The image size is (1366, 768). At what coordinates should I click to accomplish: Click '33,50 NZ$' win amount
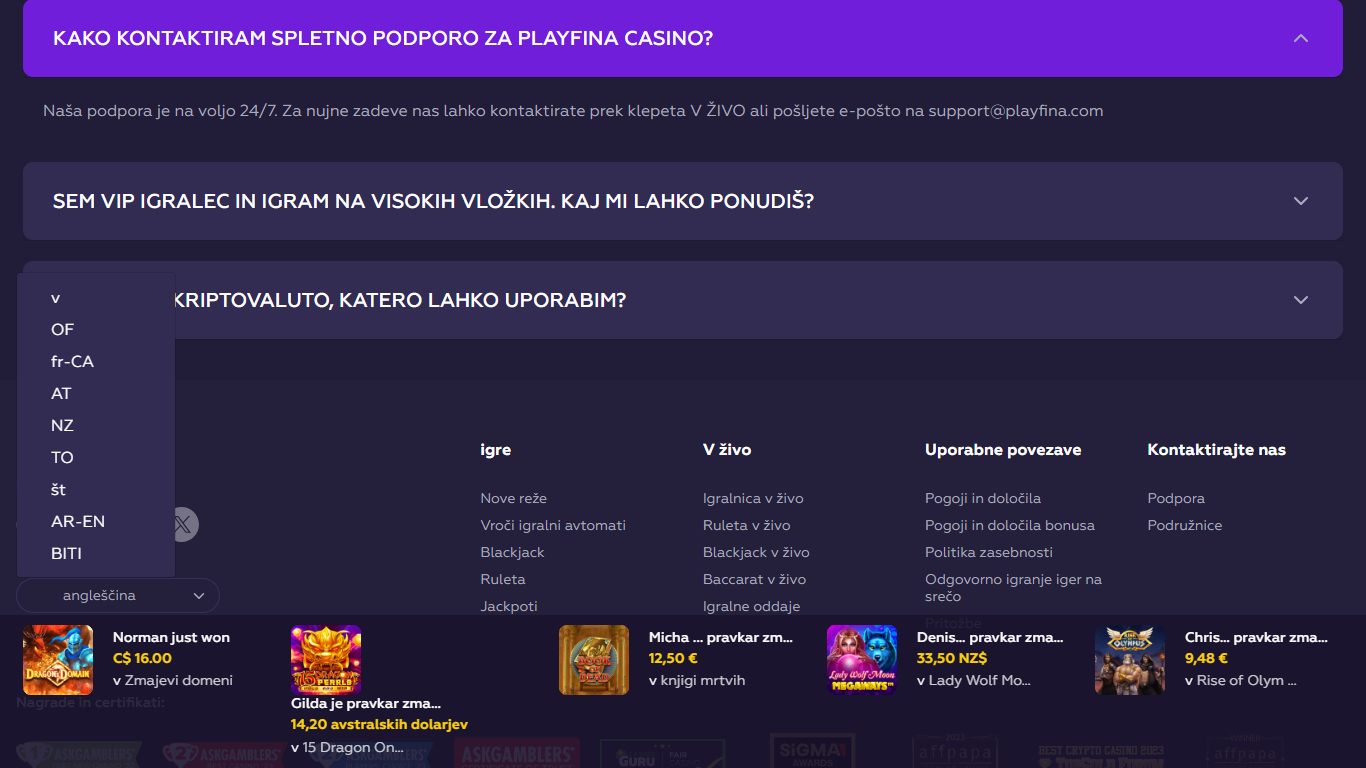coord(952,658)
